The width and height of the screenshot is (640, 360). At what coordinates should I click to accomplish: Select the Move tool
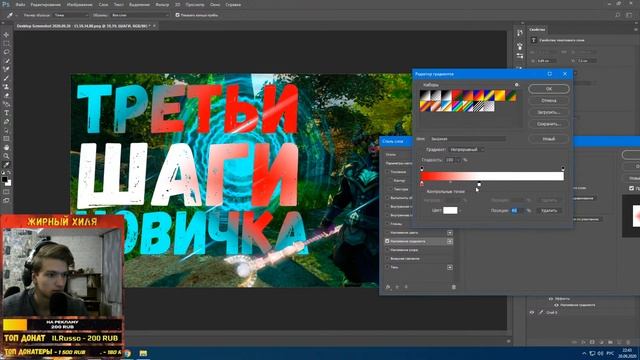(x=6, y=35)
